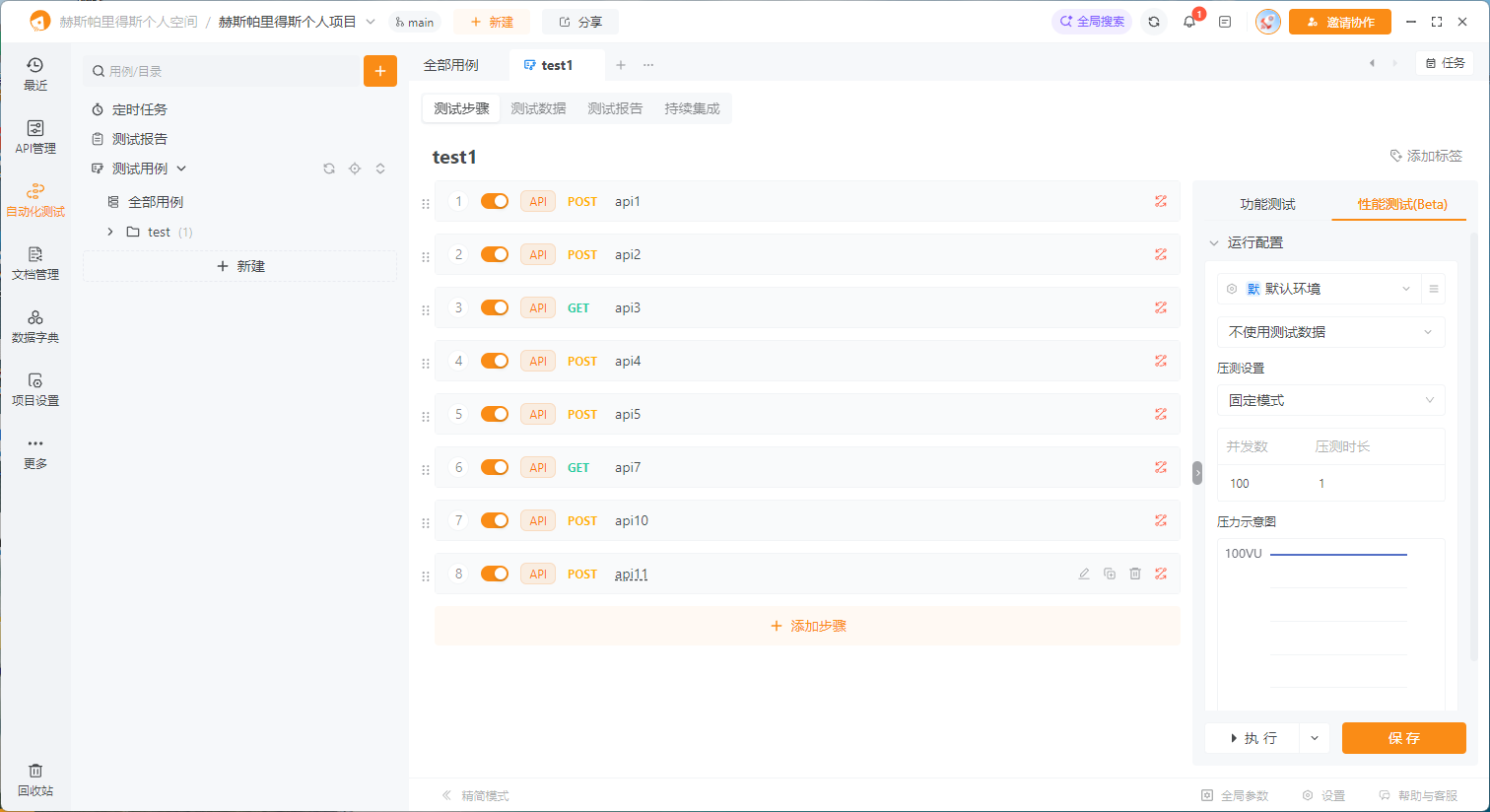The width and height of the screenshot is (1490, 812).
Task: Toggle the api10 step 7 switch
Action: pyautogui.click(x=495, y=520)
